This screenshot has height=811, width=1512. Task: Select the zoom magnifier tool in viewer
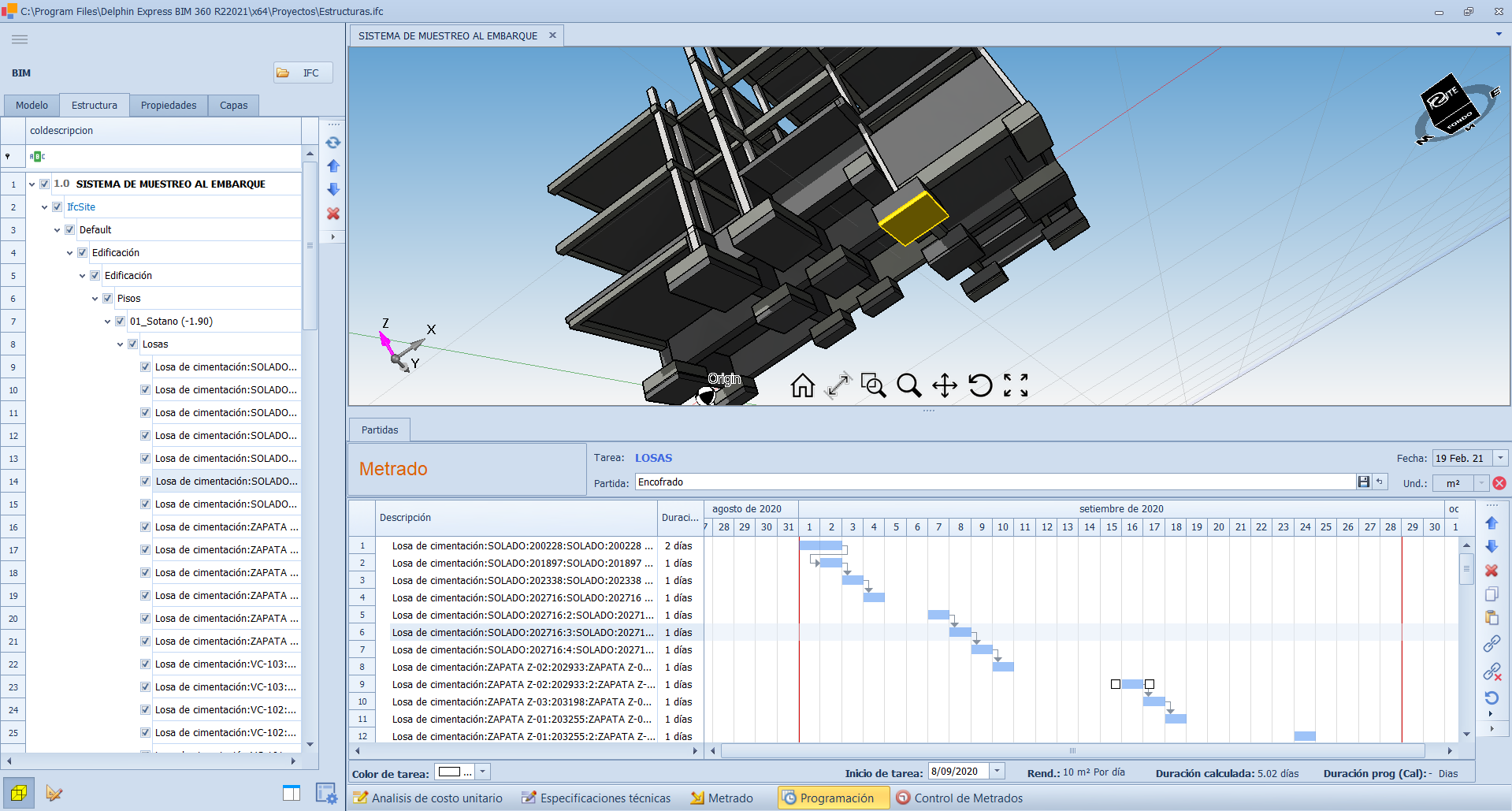tap(908, 385)
